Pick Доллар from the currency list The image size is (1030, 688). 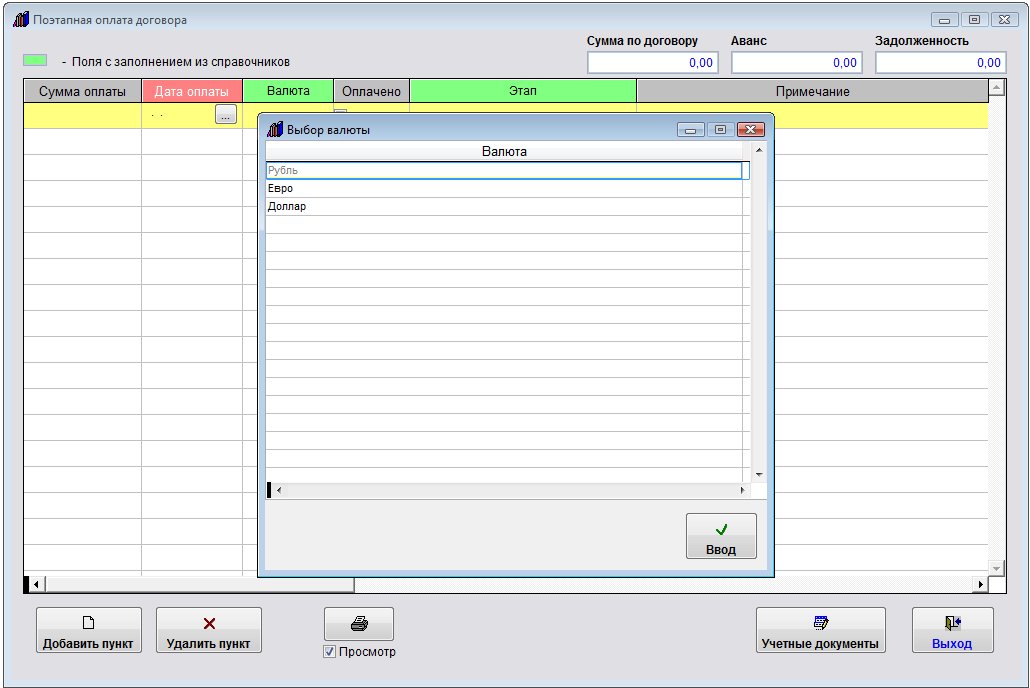pos(504,206)
